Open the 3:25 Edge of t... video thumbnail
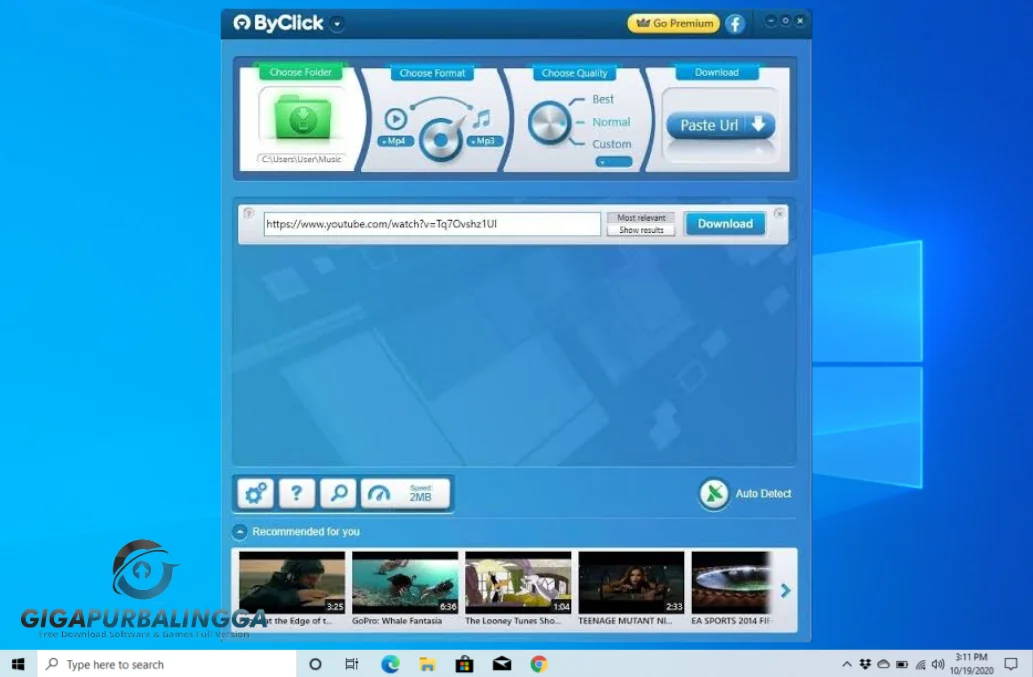 (x=292, y=582)
